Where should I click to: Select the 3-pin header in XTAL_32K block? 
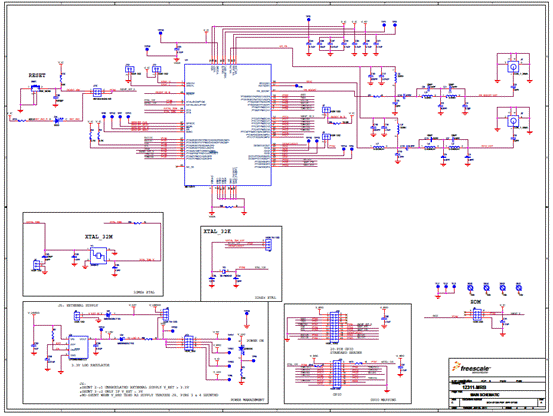click(x=269, y=244)
